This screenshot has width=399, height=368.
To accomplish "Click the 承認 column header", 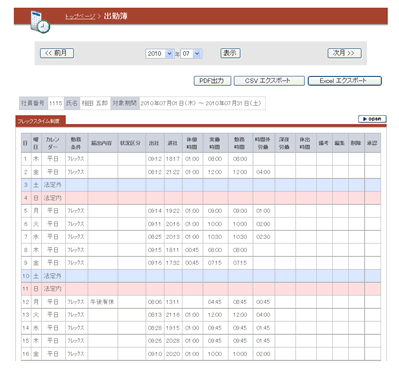I will [372, 143].
